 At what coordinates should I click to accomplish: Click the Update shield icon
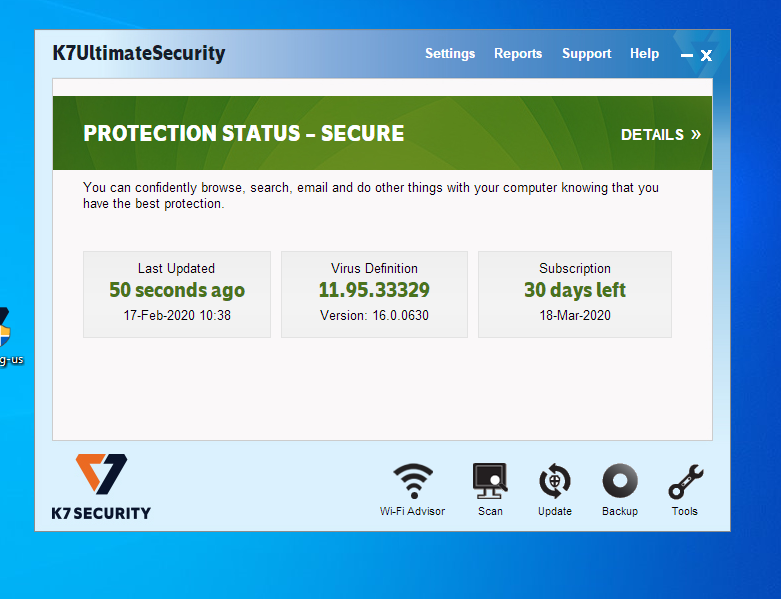point(554,482)
